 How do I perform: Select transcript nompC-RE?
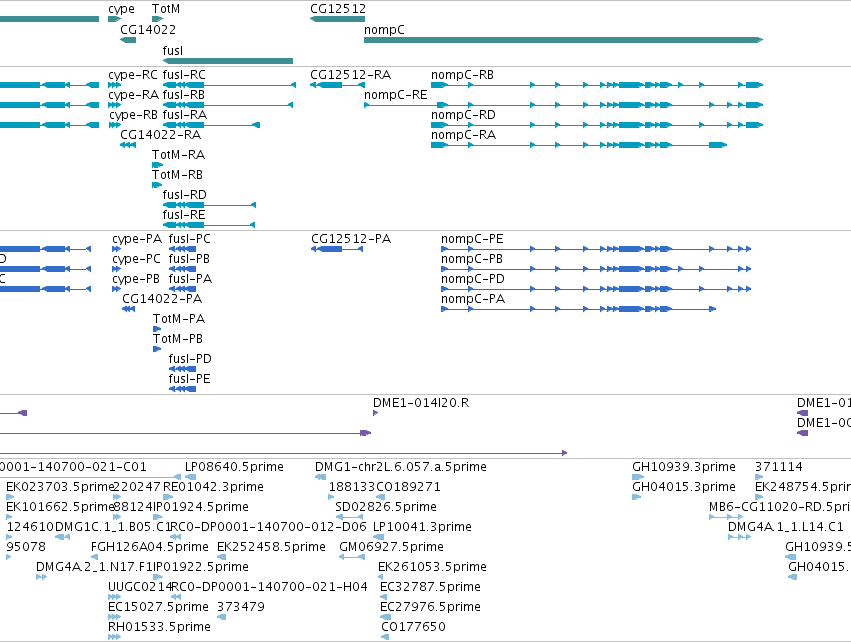[563, 105]
